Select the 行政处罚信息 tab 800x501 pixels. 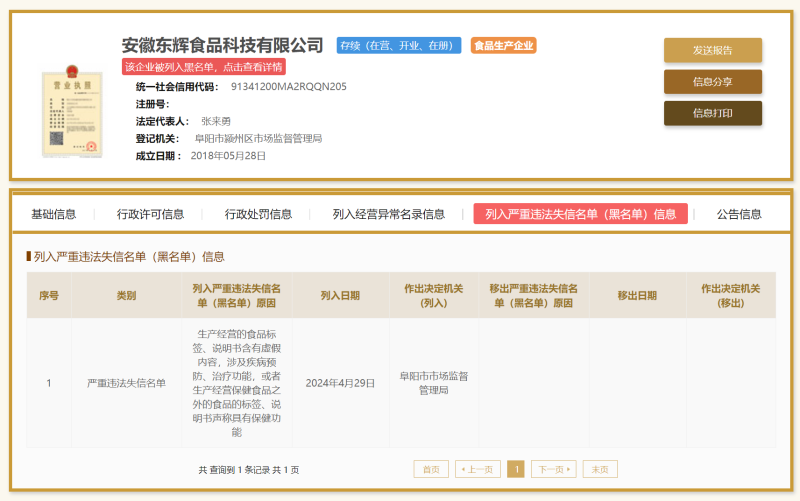(258, 214)
